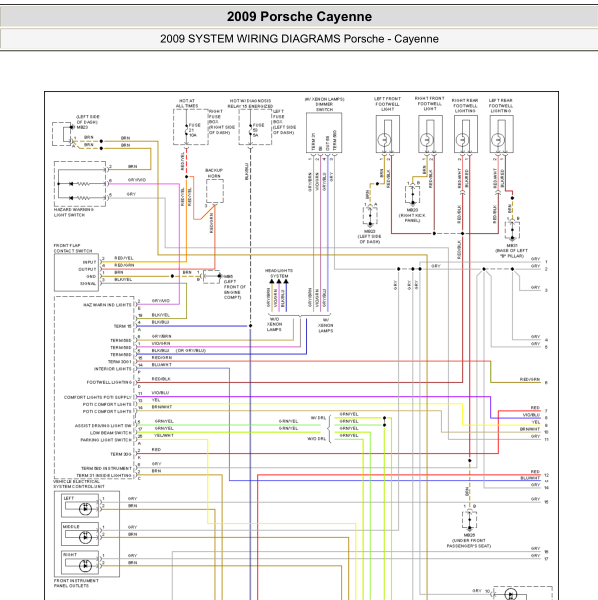Click the "W/O DRL" label
This screenshot has width=598, height=600.
point(316,439)
